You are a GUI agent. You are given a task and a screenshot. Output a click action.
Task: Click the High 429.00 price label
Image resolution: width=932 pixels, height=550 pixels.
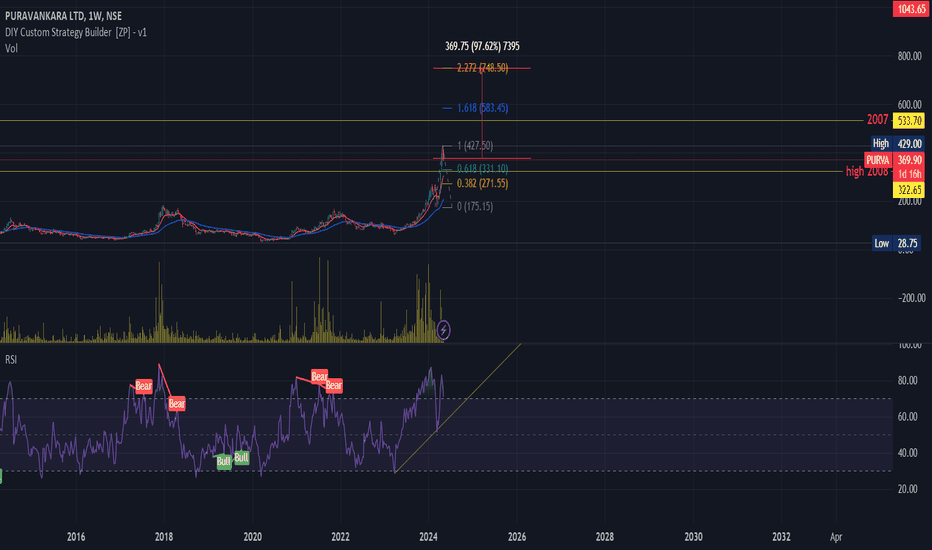[897, 143]
